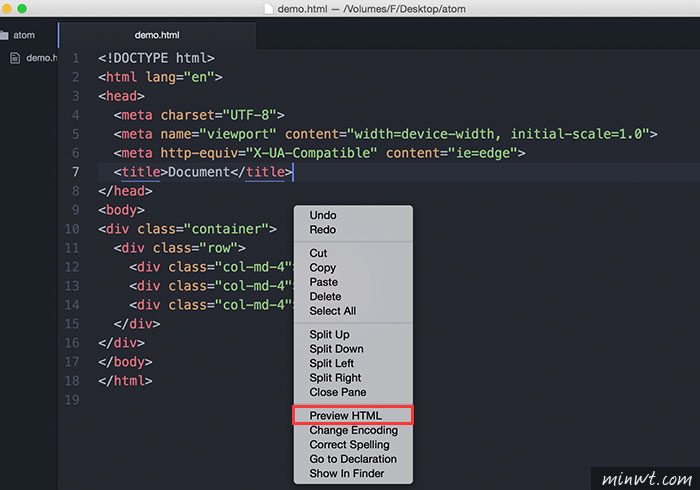Click the green zoom window button
700x490 pixels.
tap(21, 8)
